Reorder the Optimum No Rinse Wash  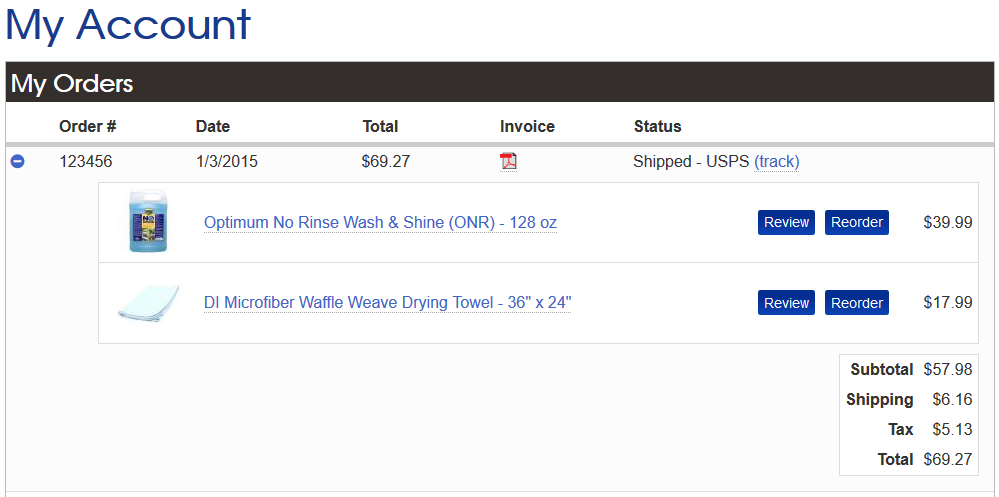click(857, 222)
